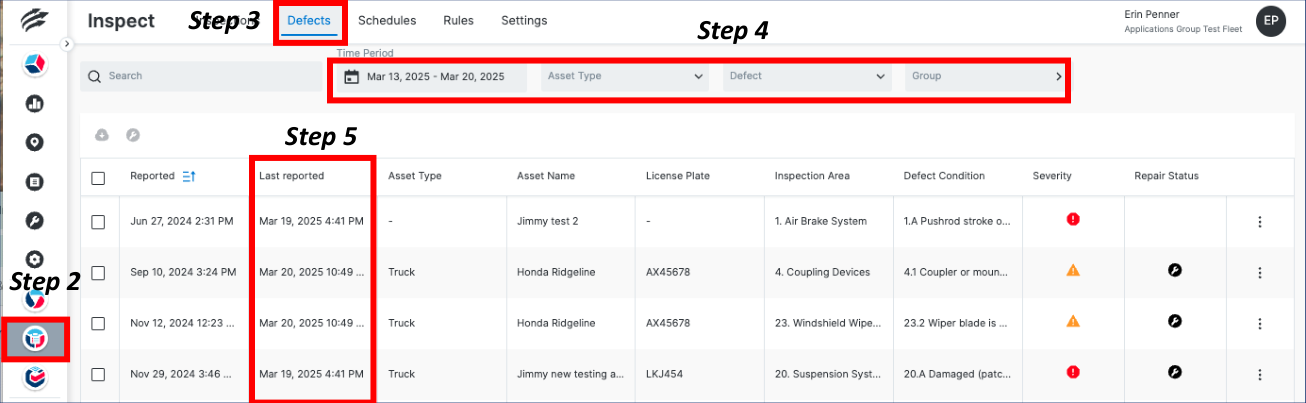Check the box for Jun 27, 2024 row
This screenshot has width=1306, height=403.
(x=98, y=222)
